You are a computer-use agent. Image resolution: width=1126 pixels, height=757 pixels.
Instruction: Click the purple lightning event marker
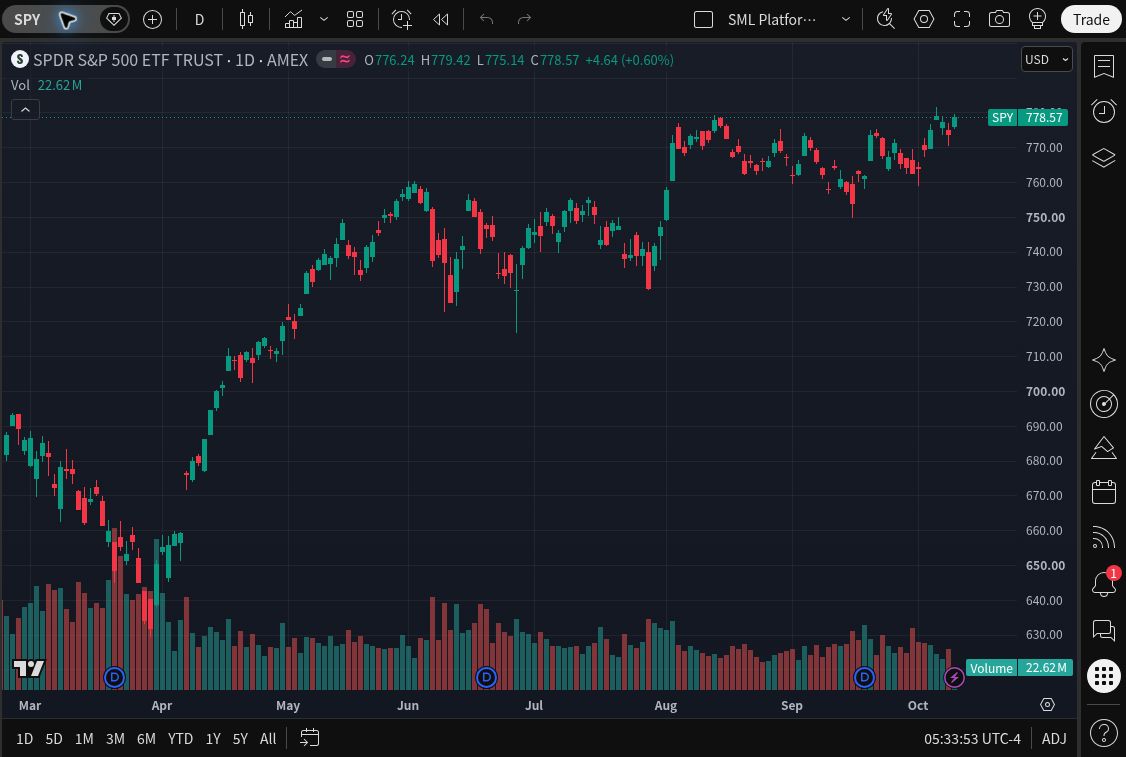954,677
